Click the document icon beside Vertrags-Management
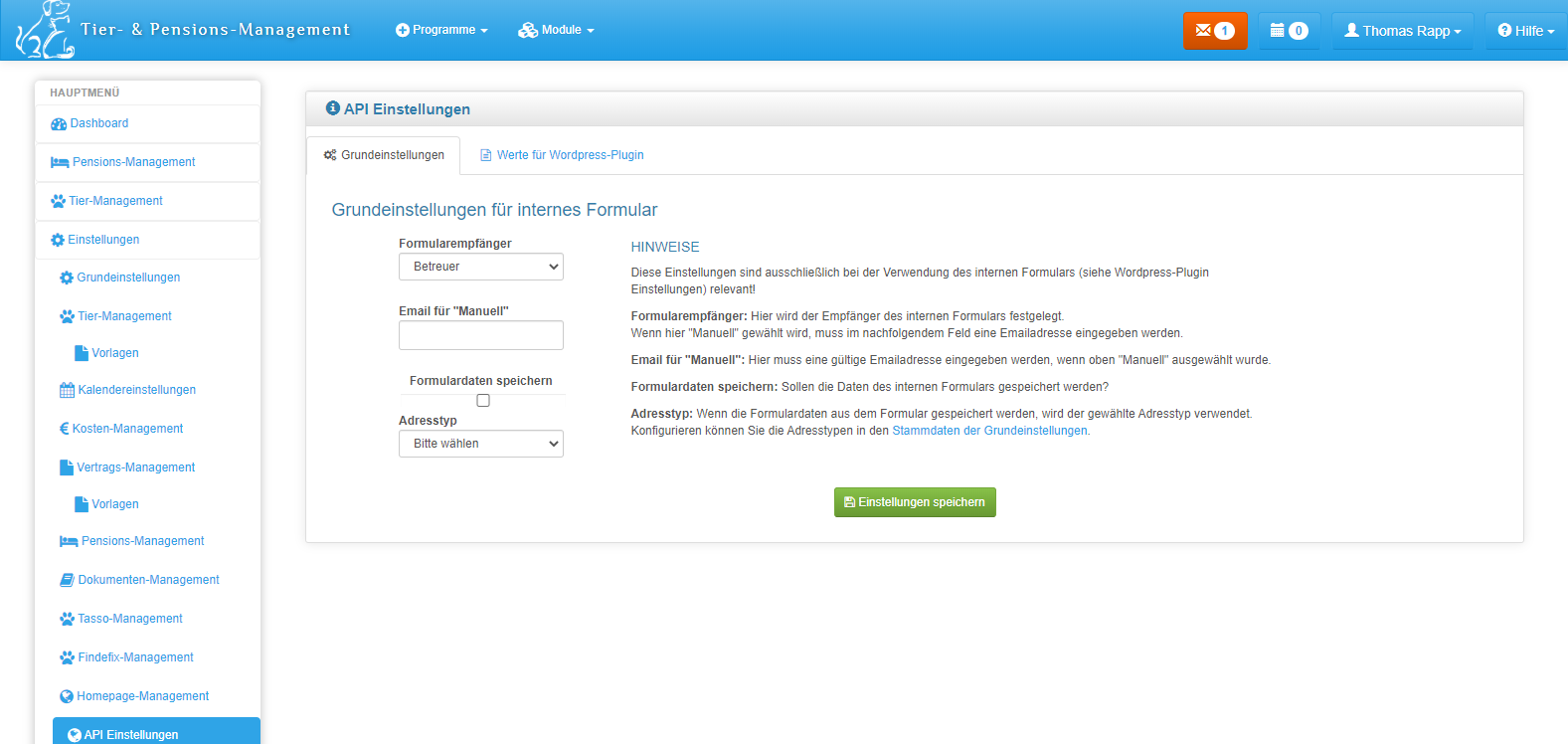Screen dimensions: 1568x744 67,467
